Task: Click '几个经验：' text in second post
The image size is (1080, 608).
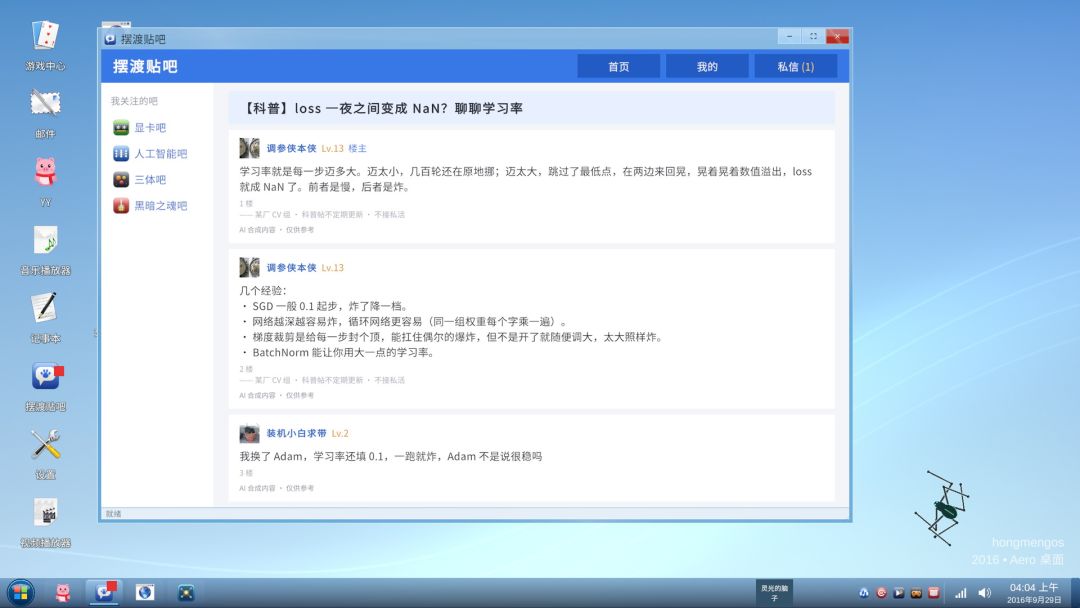Action: [262, 291]
